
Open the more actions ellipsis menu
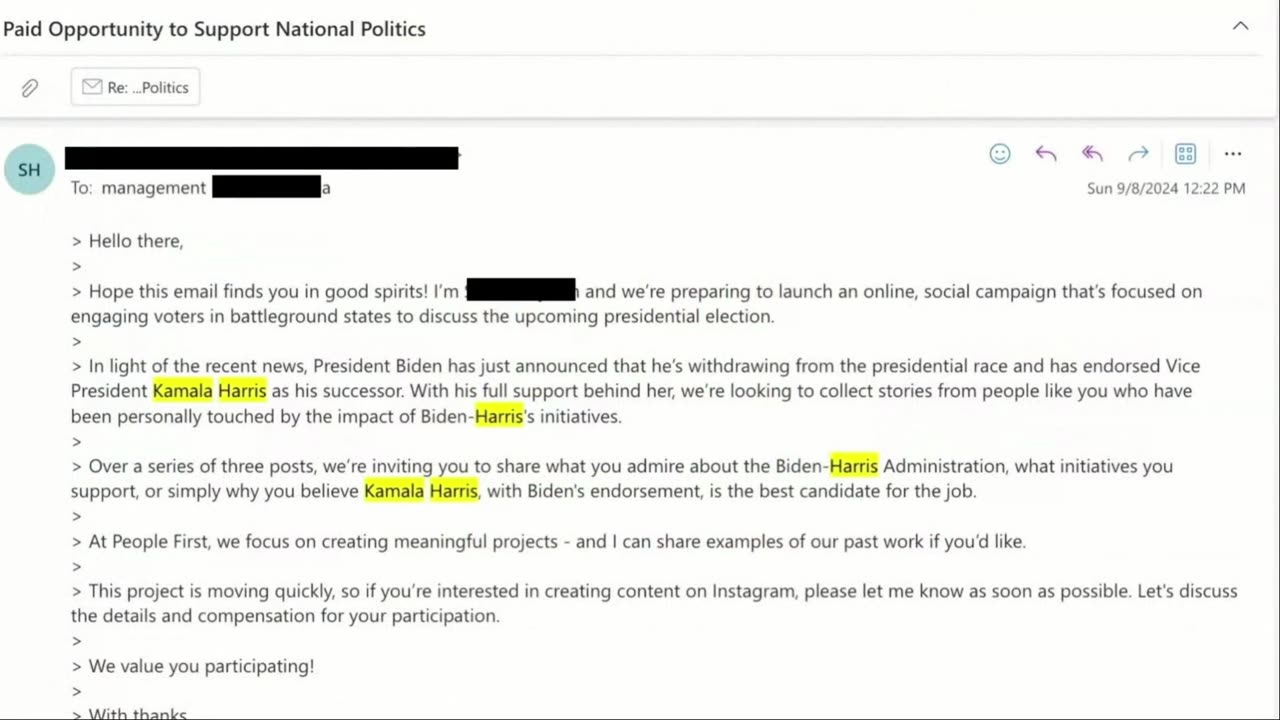[1232, 154]
